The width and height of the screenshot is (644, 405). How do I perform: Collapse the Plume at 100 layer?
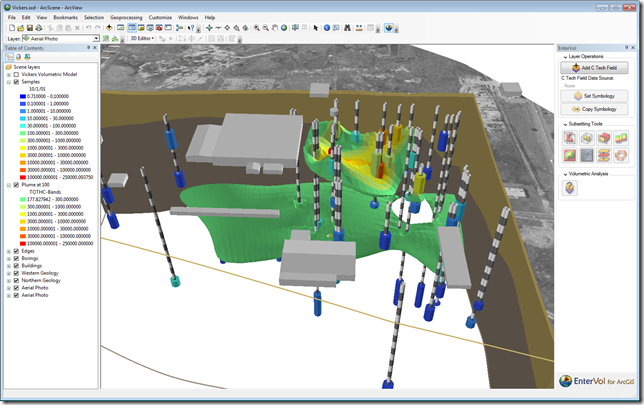8,185
